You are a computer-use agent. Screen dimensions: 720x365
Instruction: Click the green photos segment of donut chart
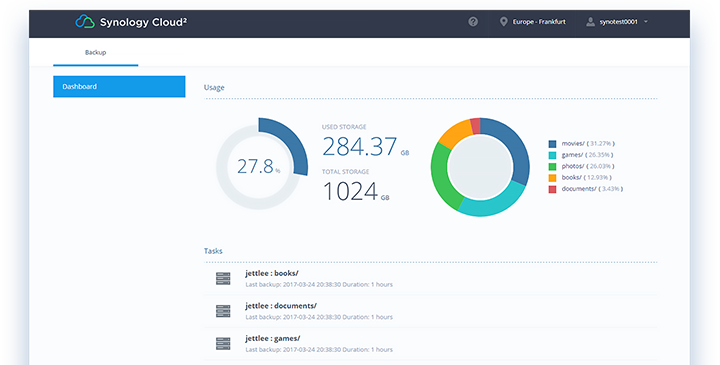tap(442, 177)
